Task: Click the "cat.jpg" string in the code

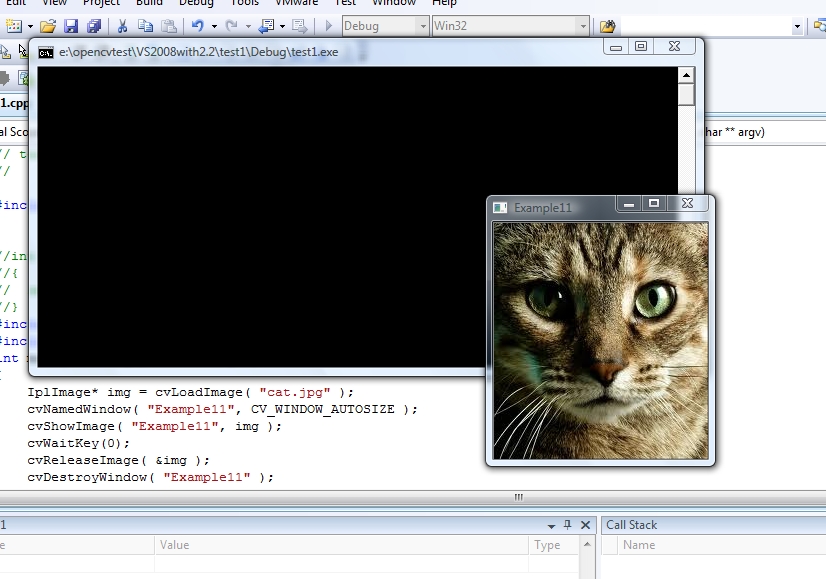Action: pyautogui.click(x=295, y=392)
